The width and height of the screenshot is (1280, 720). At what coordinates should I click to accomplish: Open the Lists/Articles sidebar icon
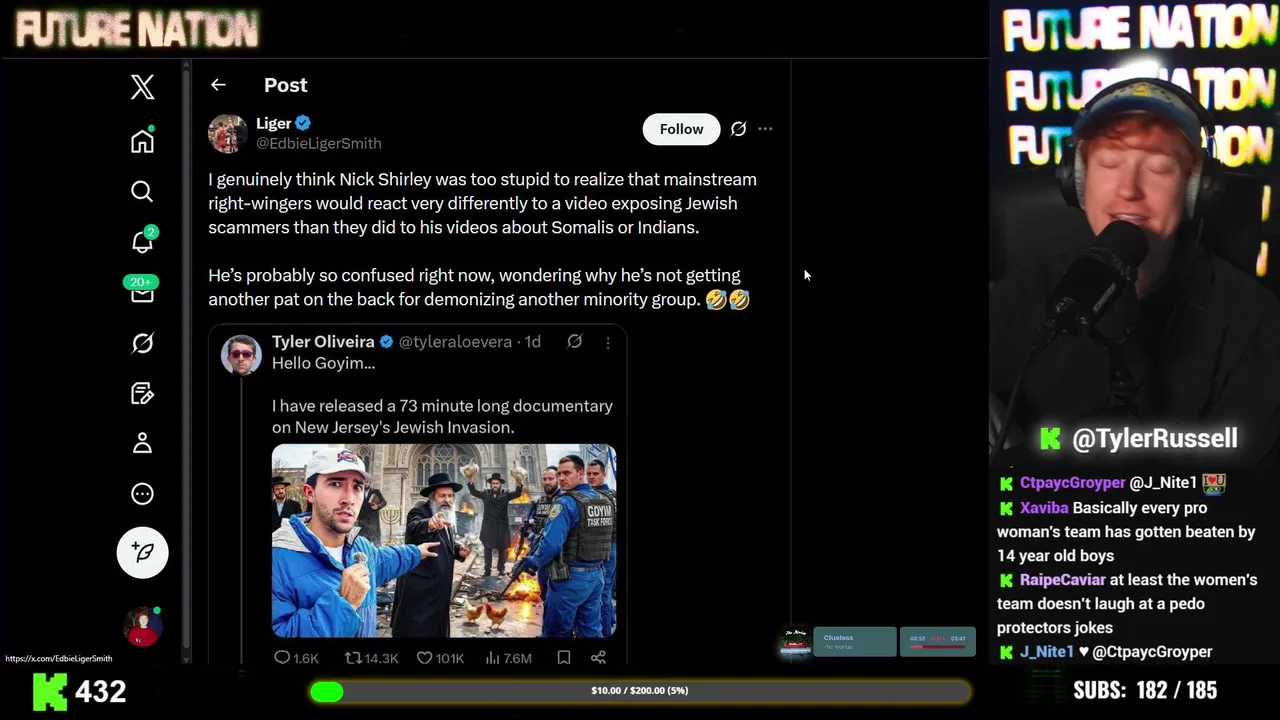tap(142, 393)
